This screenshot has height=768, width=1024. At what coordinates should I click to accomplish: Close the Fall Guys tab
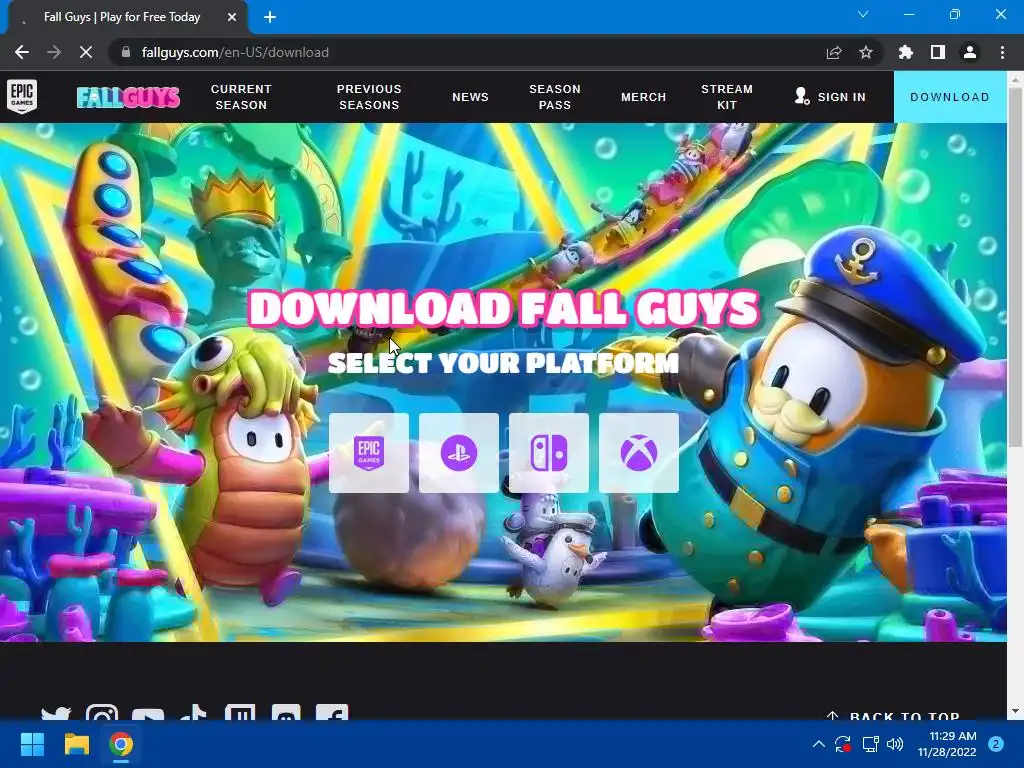pos(232,17)
